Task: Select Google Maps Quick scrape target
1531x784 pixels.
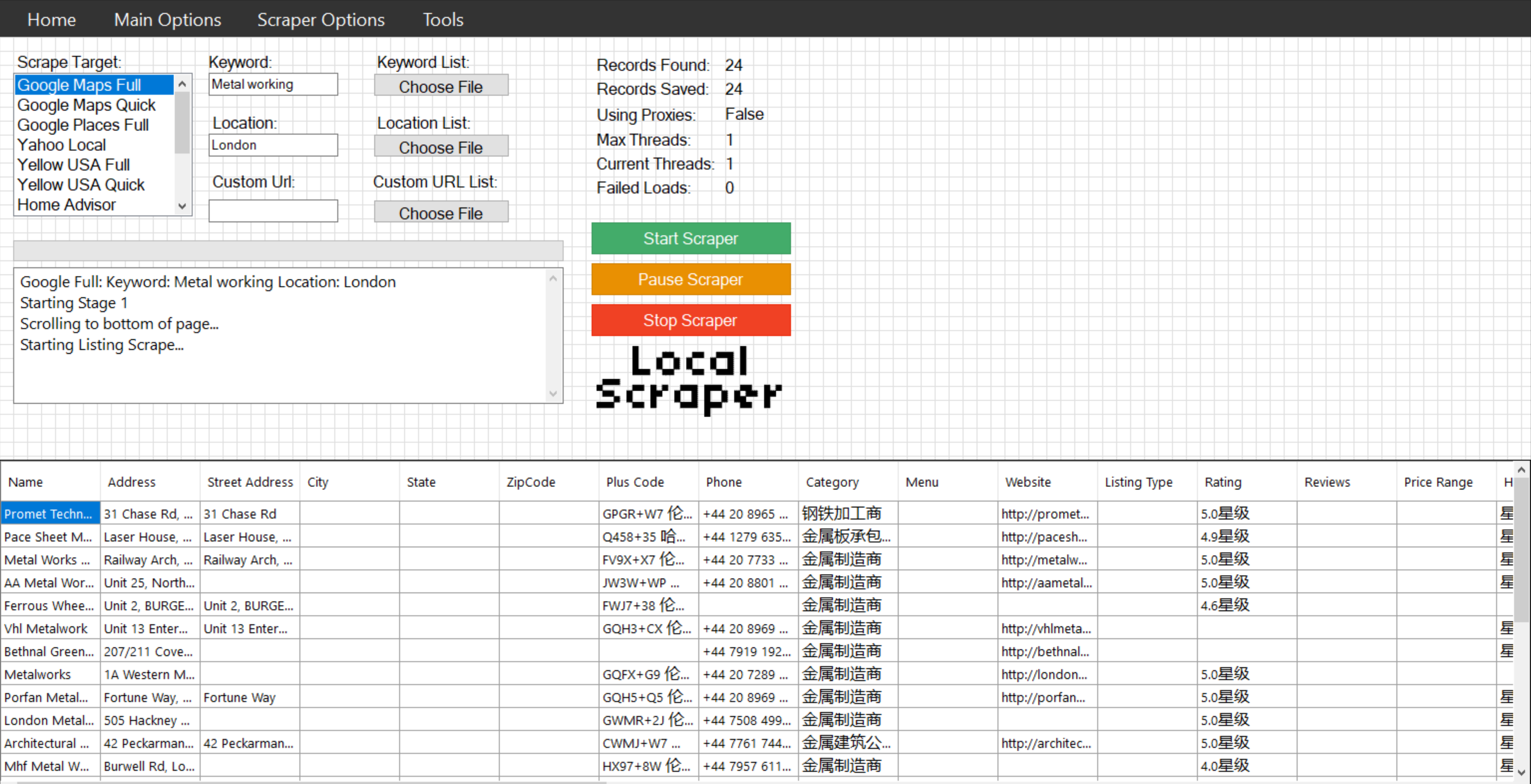Action: (95, 105)
